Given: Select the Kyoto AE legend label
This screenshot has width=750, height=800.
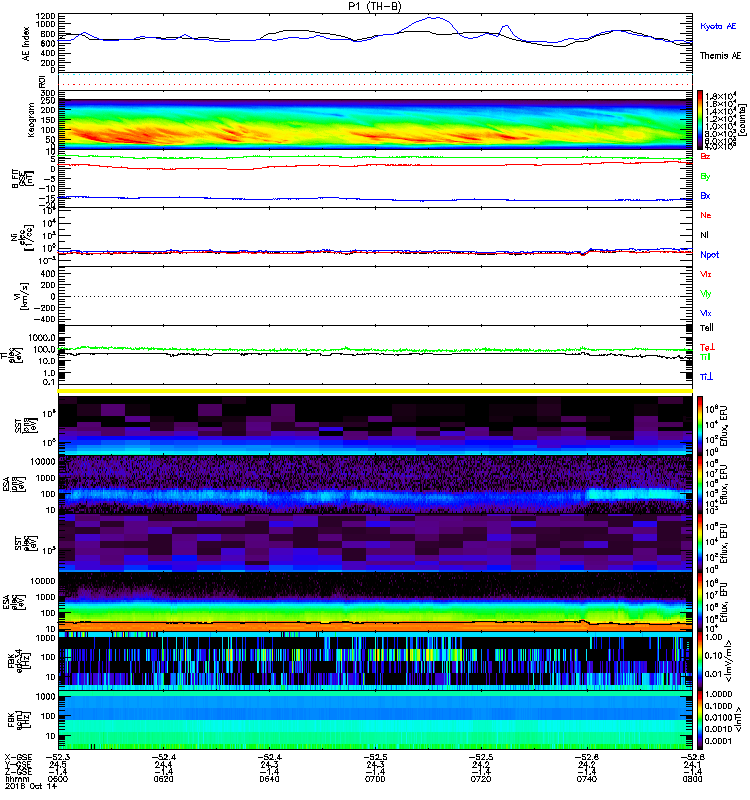Looking at the screenshot, I should click(718, 26).
